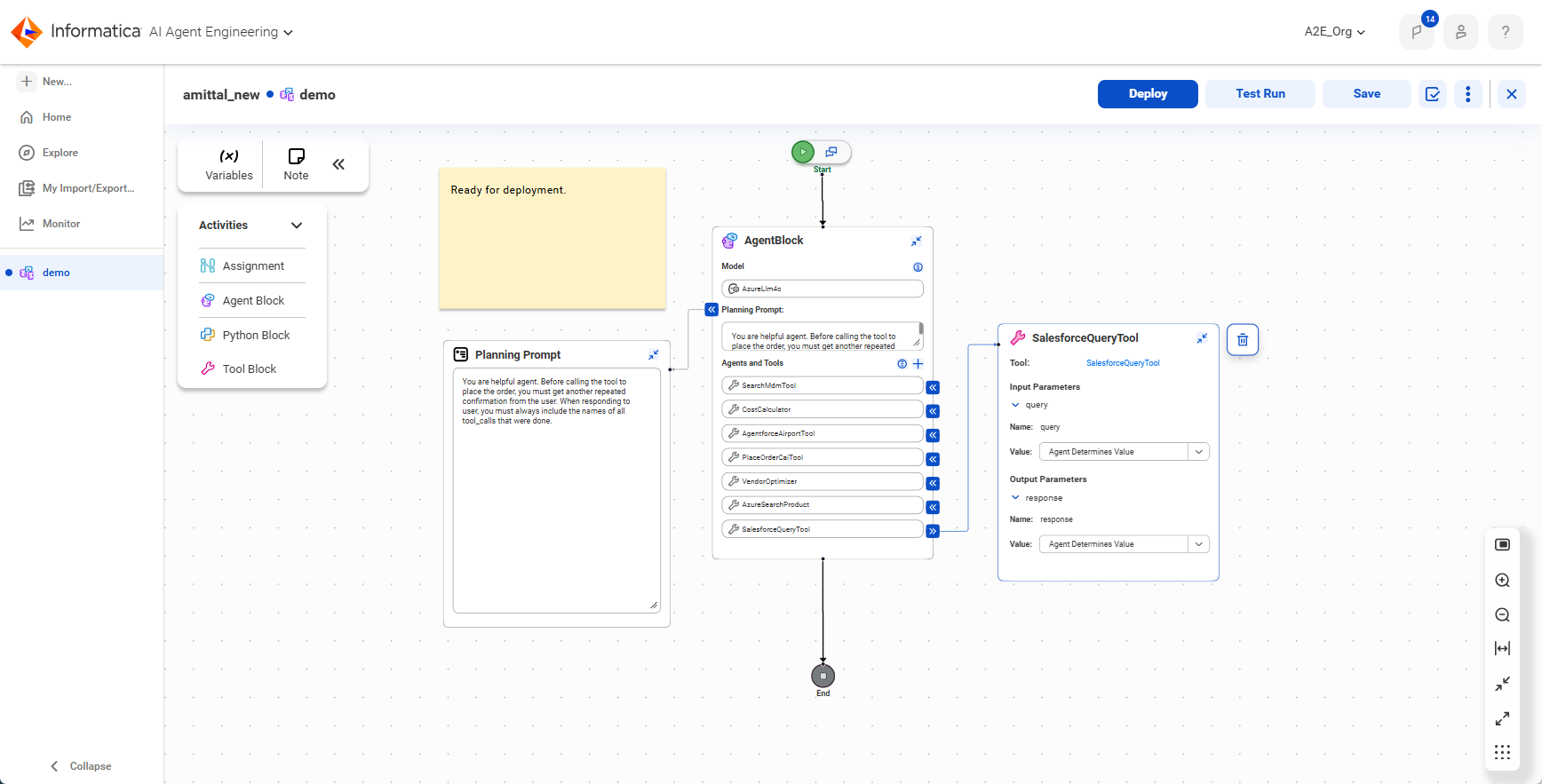Open the Variables panel
1542x784 pixels.
(x=229, y=164)
